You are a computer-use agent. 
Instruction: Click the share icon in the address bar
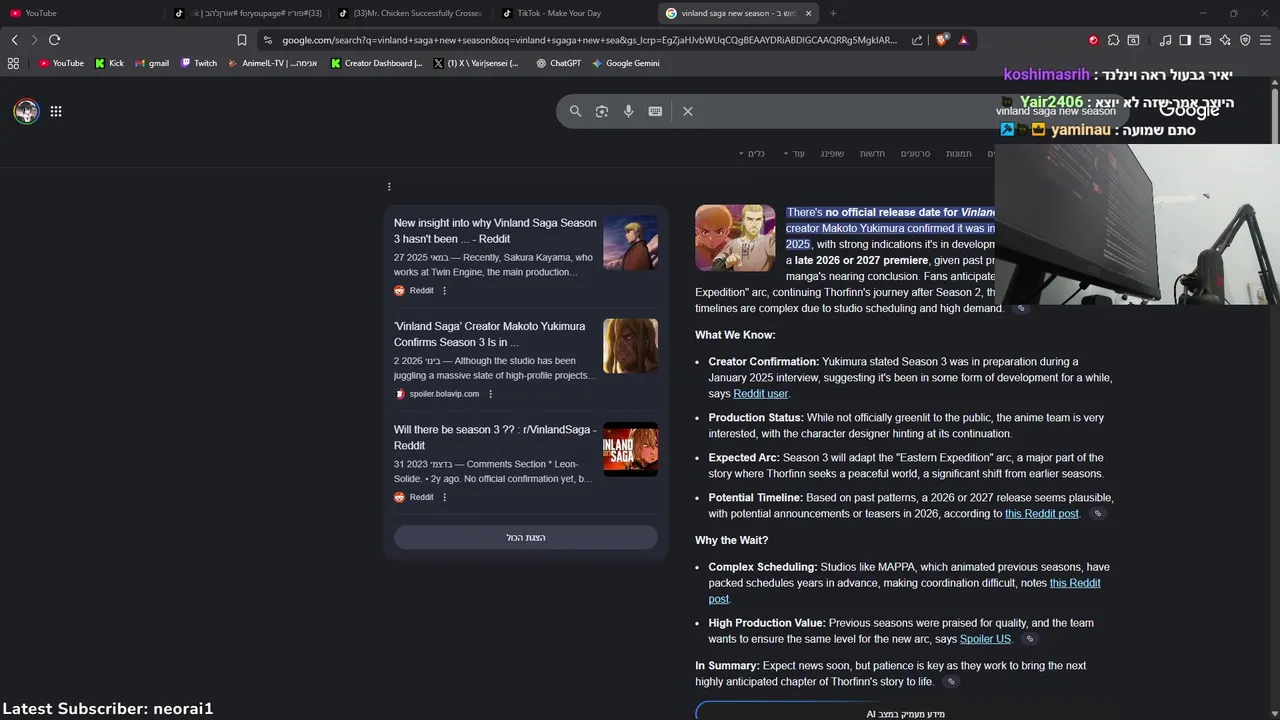point(917,40)
